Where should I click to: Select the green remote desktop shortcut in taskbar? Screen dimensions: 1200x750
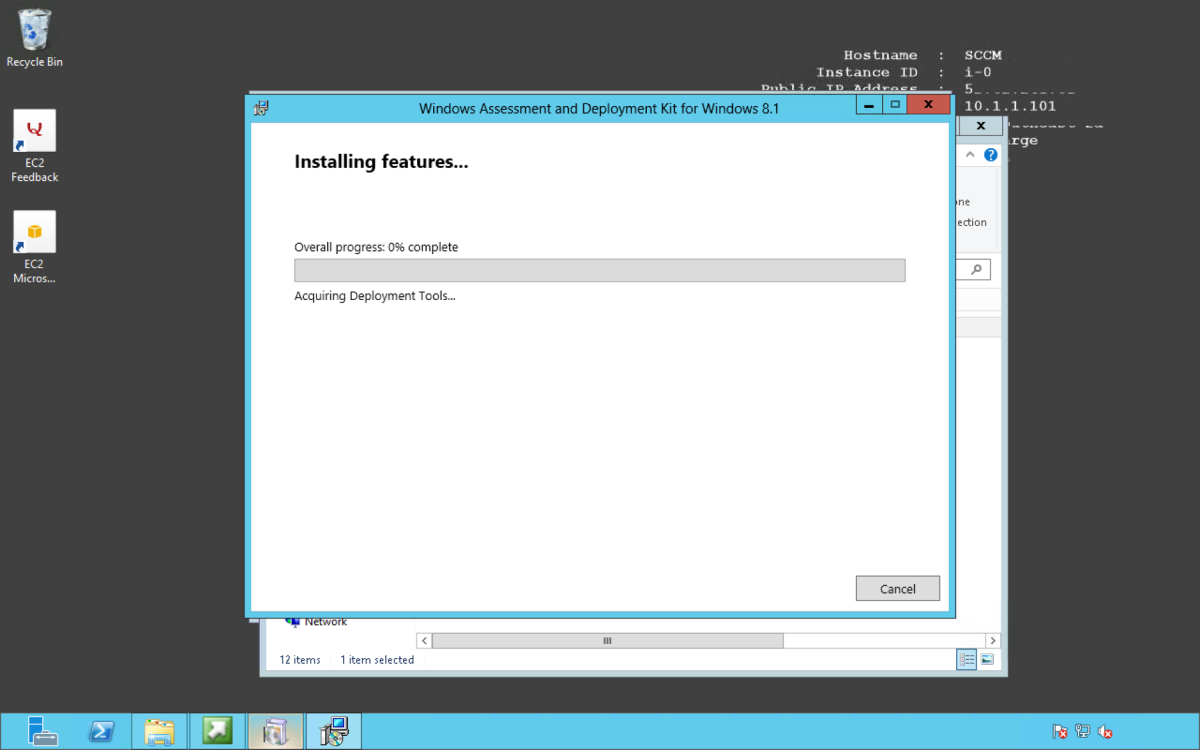coord(217,731)
